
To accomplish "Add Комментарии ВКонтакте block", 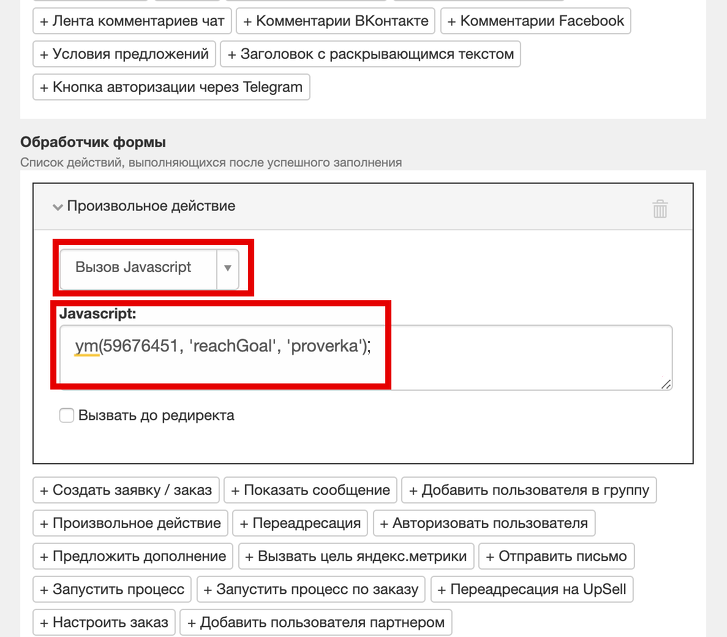I will tap(336, 21).
